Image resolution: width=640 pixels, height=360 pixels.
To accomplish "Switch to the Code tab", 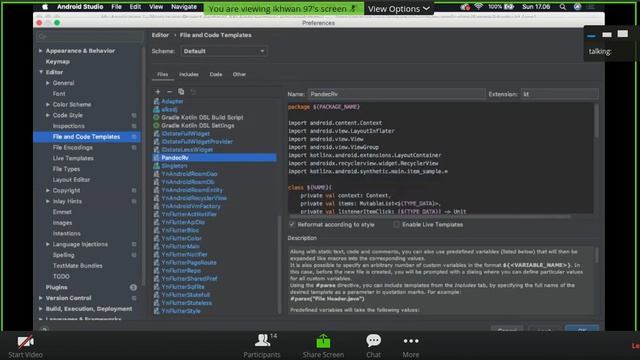I will (x=216, y=74).
